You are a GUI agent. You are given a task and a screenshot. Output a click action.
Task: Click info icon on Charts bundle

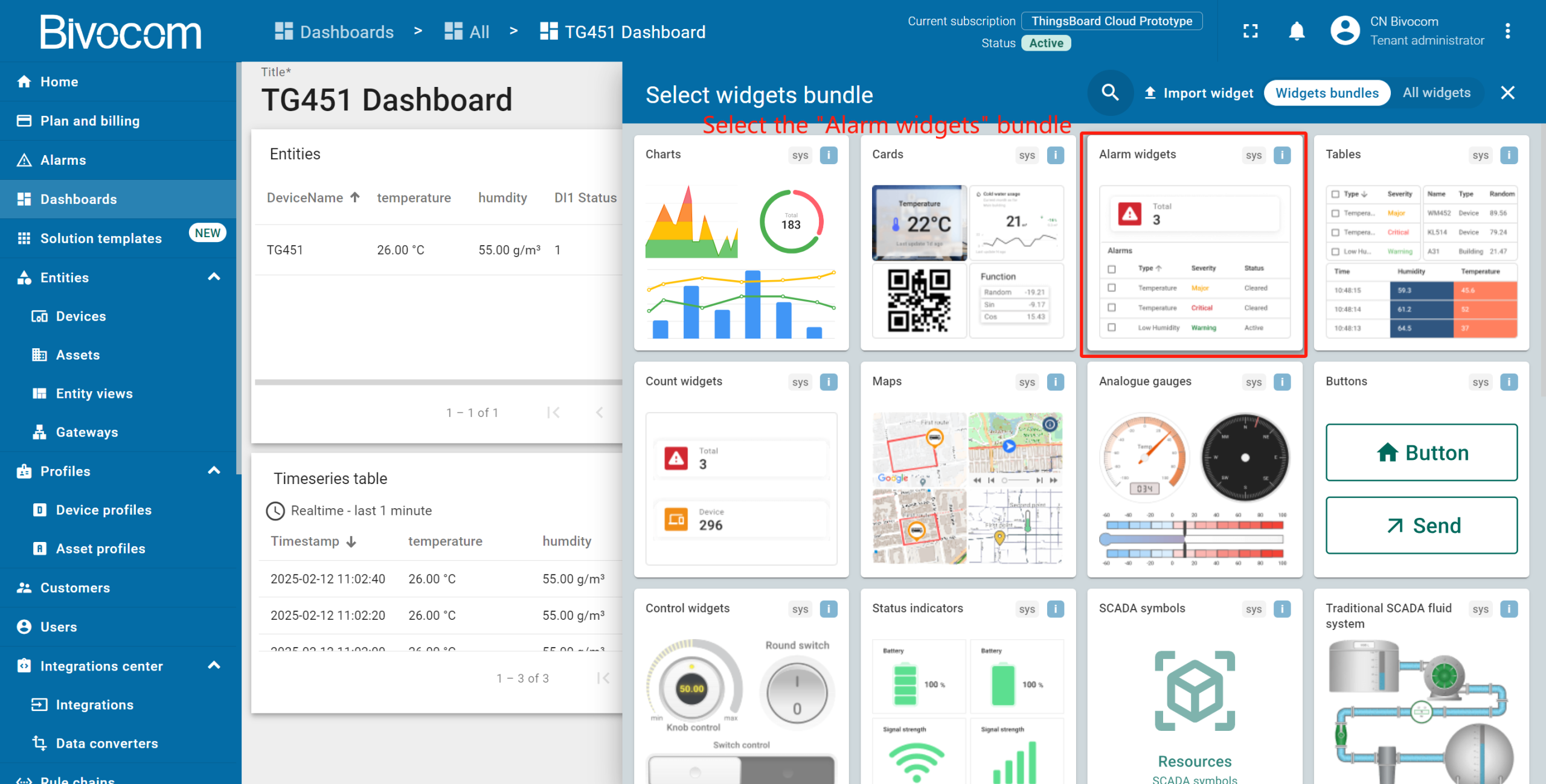[x=828, y=155]
